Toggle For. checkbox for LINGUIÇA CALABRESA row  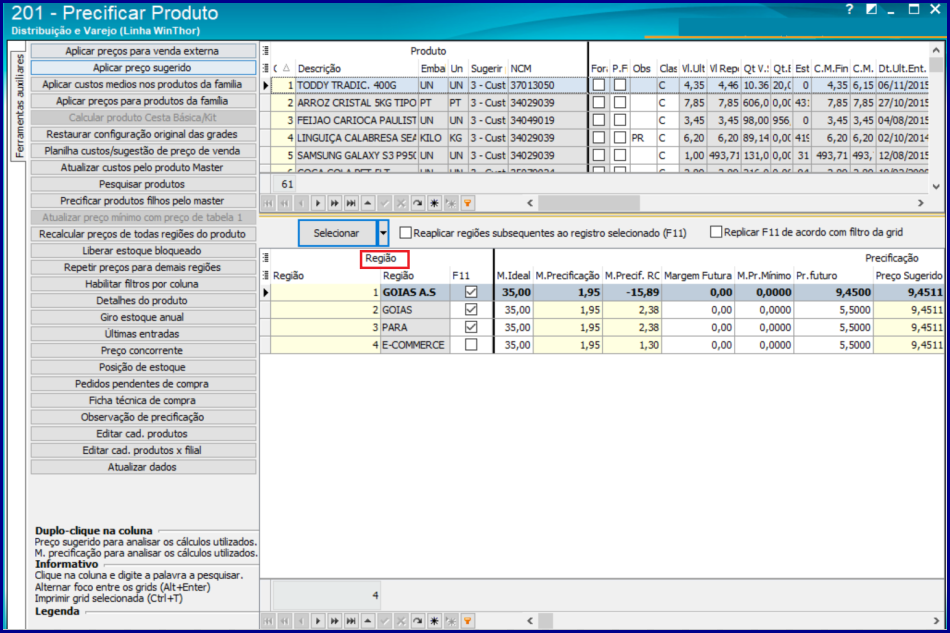tap(599, 138)
